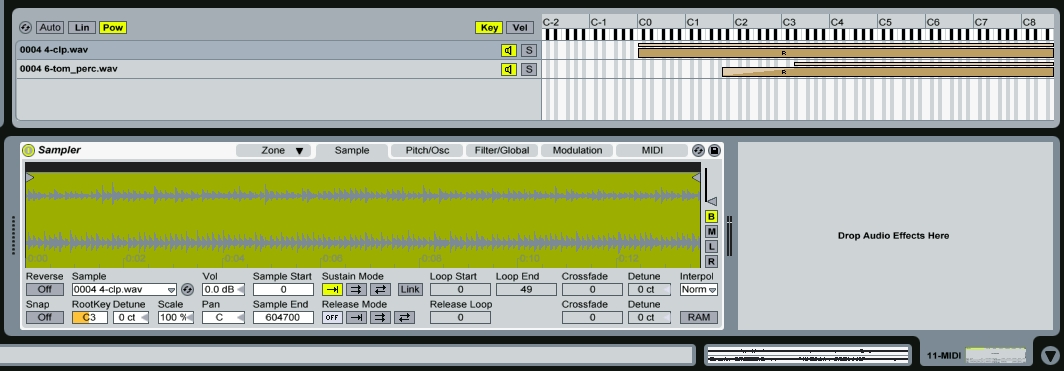This screenshot has height=371, width=1064.
Task: Select the 0004 4-clp.wav zone row
Action: click(x=278, y=50)
